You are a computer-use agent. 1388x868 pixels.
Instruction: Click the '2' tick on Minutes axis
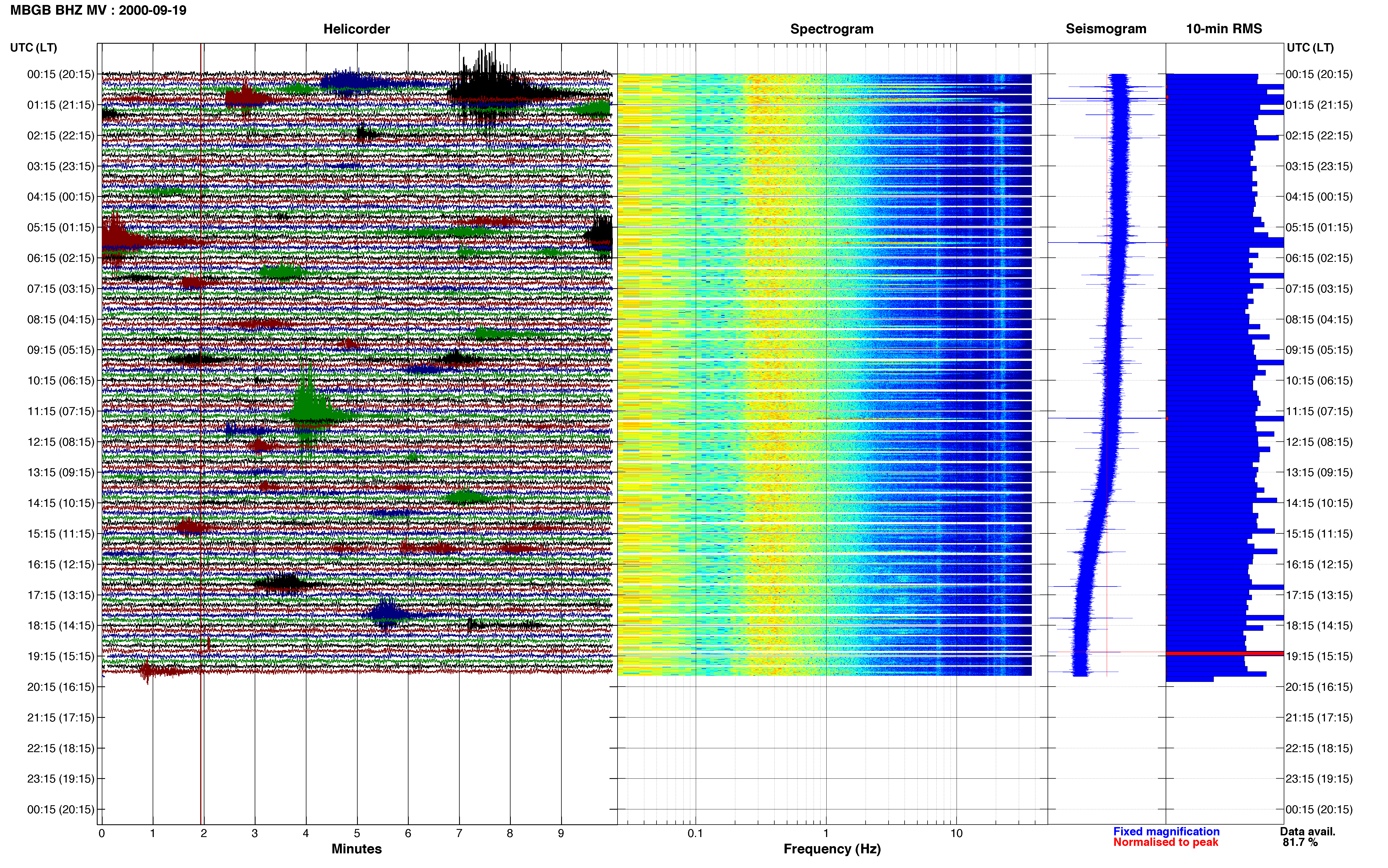tap(204, 833)
